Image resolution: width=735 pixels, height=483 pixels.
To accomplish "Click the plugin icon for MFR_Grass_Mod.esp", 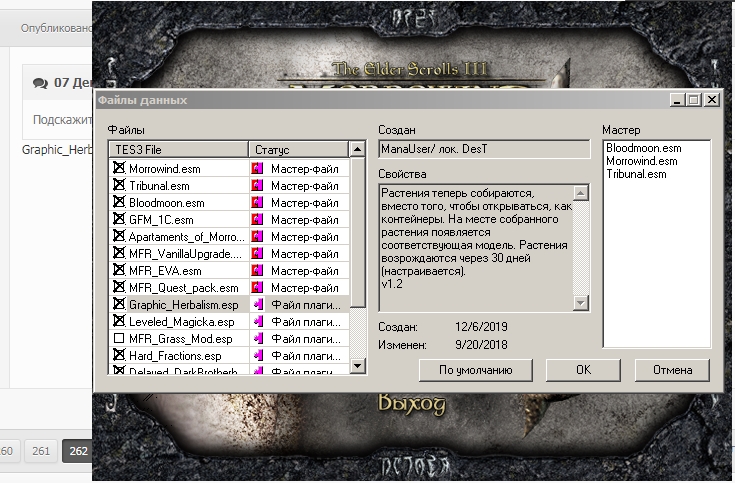I will tap(257, 339).
